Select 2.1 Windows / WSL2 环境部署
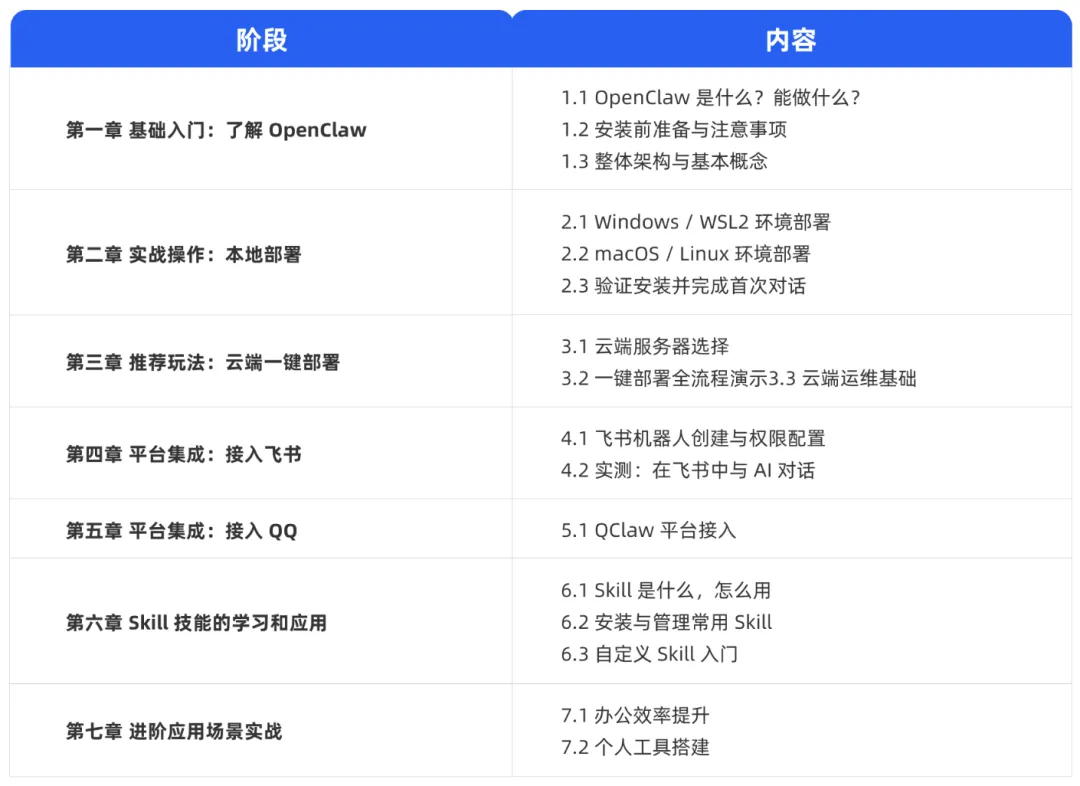The width and height of the screenshot is (1080, 786). [696, 222]
